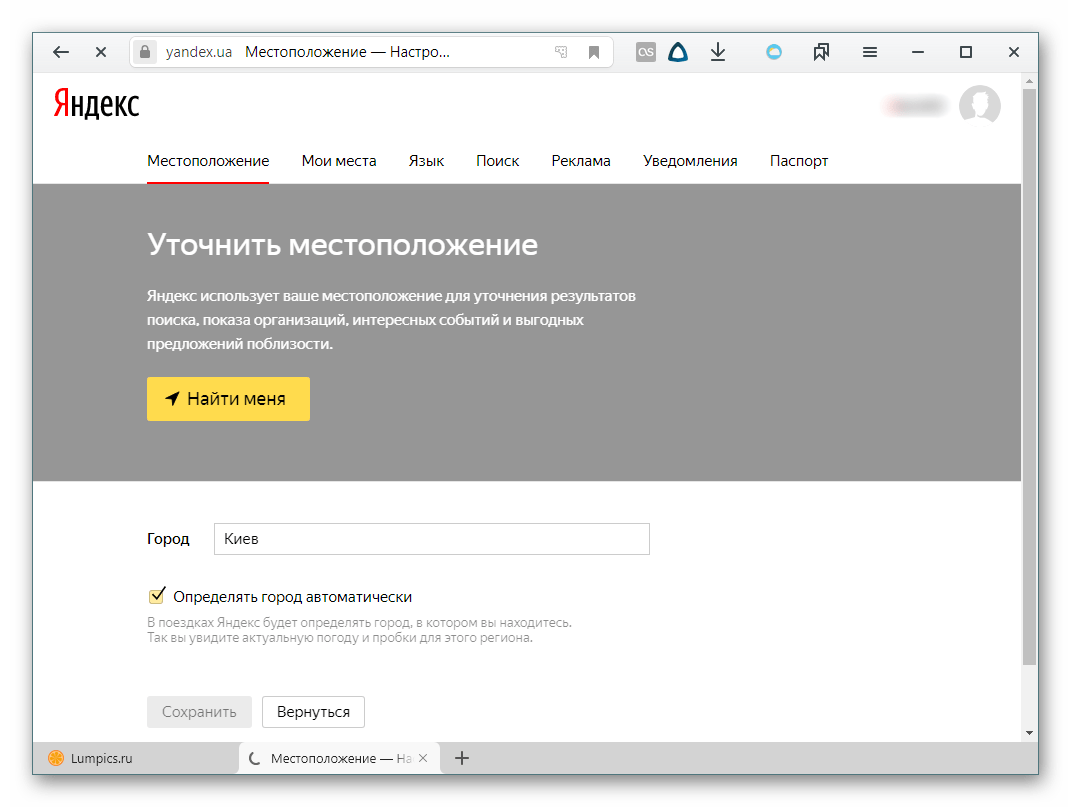Switch to the 'Мои места' tab
1071x807 pixels.
(339, 161)
